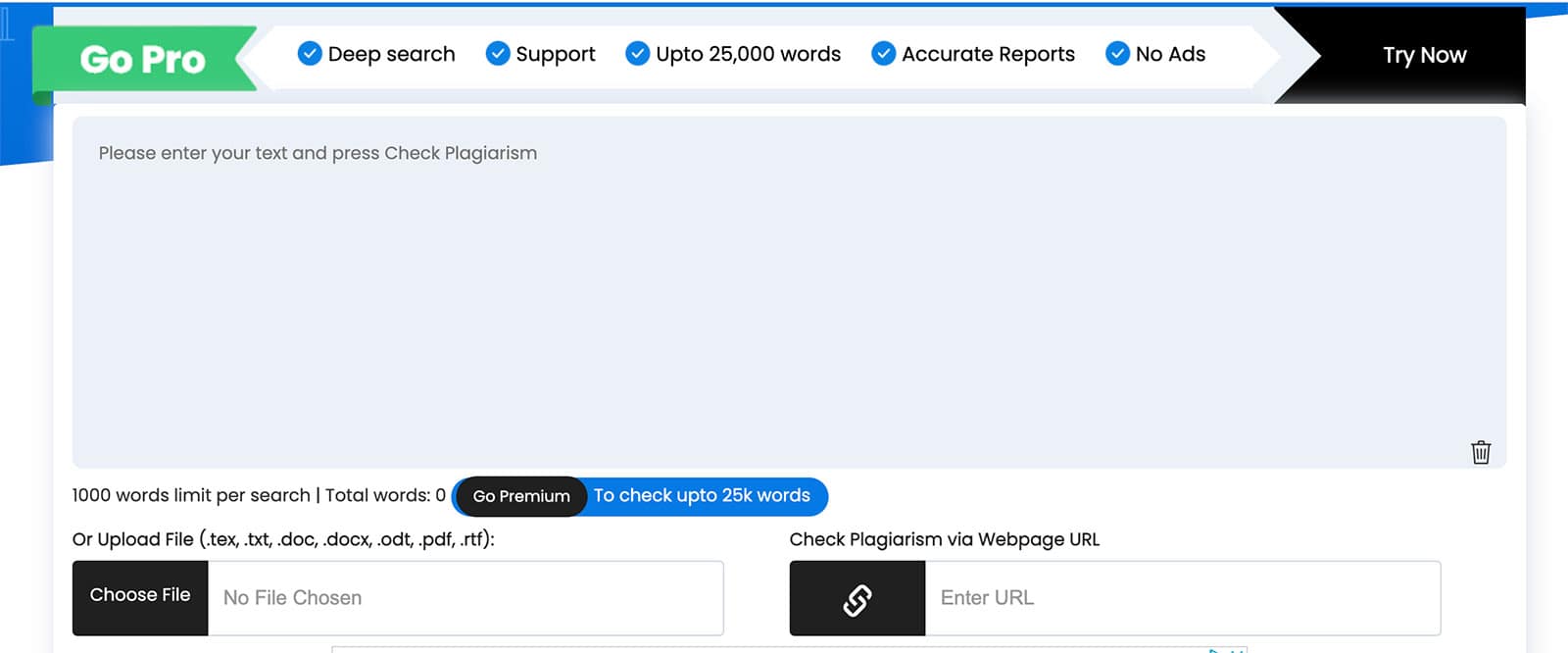Click the Go Premium button
This screenshot has width=1568, height=653.
point(521,496)
